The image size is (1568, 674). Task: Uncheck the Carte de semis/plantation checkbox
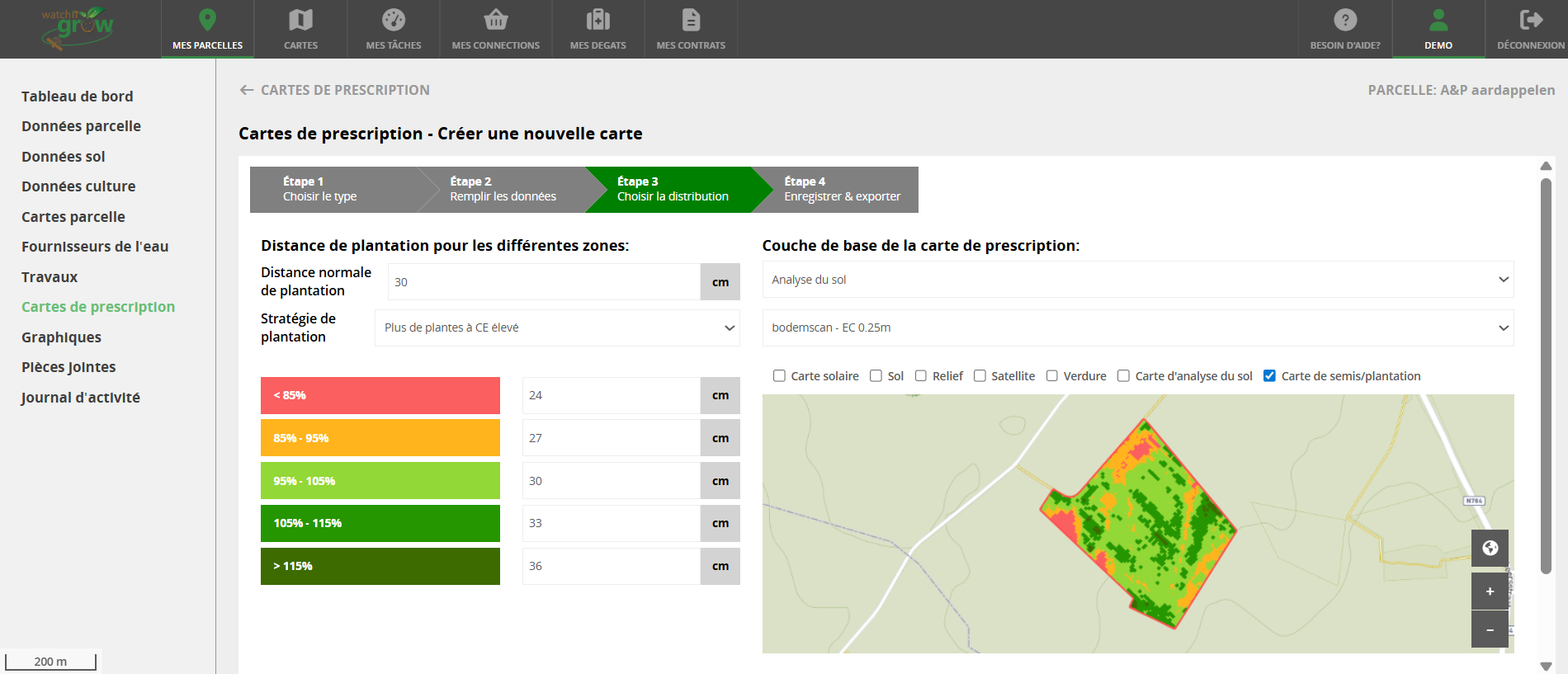1269,376
